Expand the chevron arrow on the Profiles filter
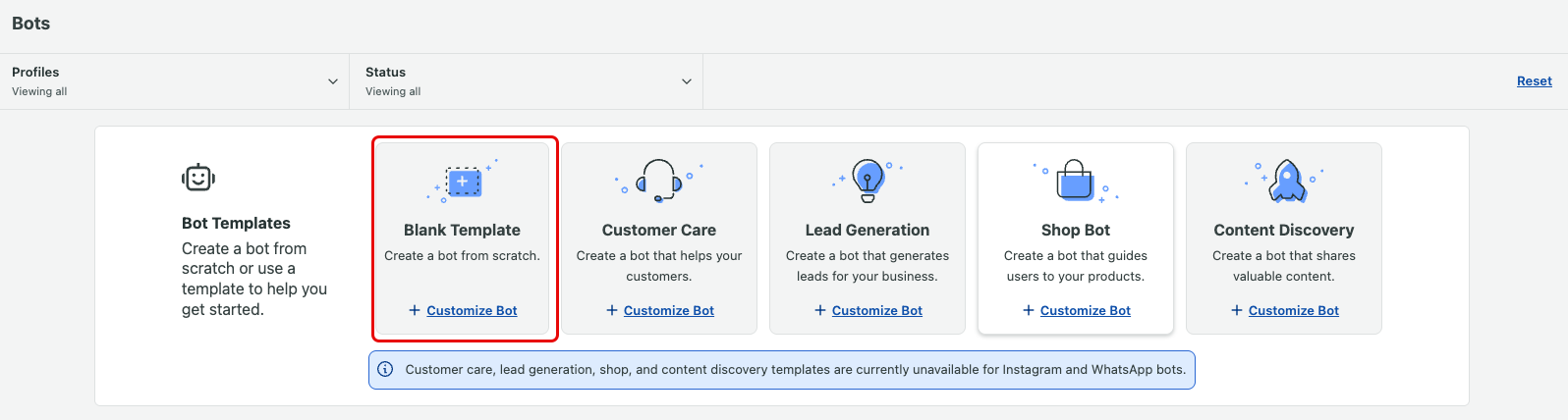Screen dimensions: 1568x420 (x=333, y=81)
